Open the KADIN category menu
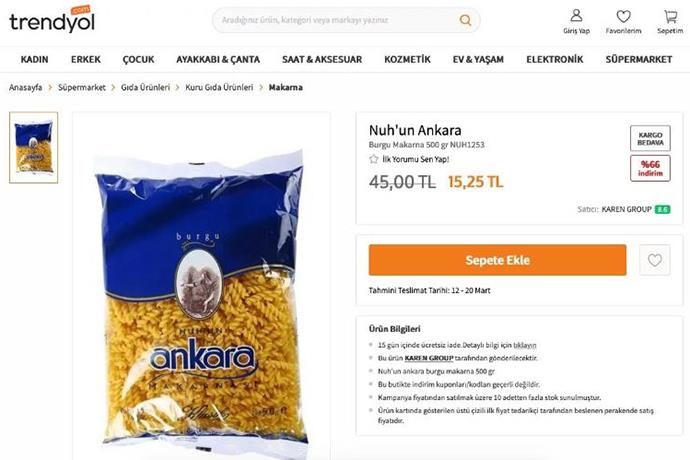Viewport: 690px width, 460px height. (x=34, y=59)
